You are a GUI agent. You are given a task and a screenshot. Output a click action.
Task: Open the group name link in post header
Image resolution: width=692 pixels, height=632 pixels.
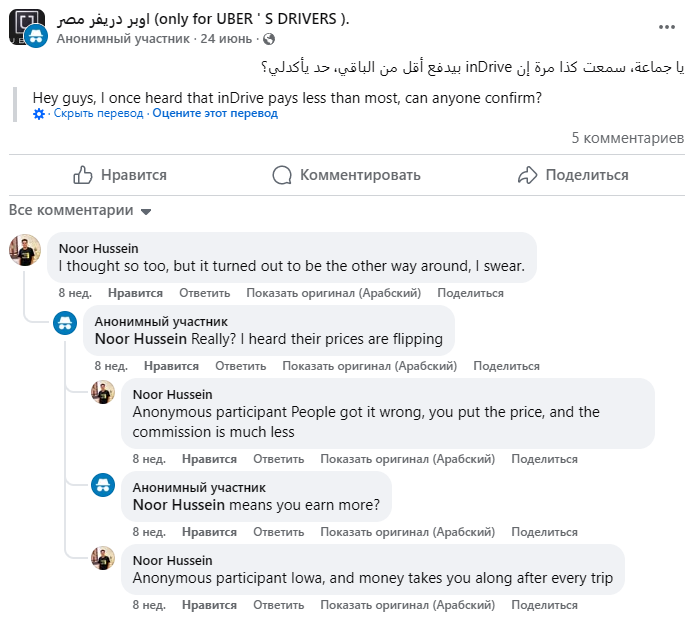click(203, 19)
